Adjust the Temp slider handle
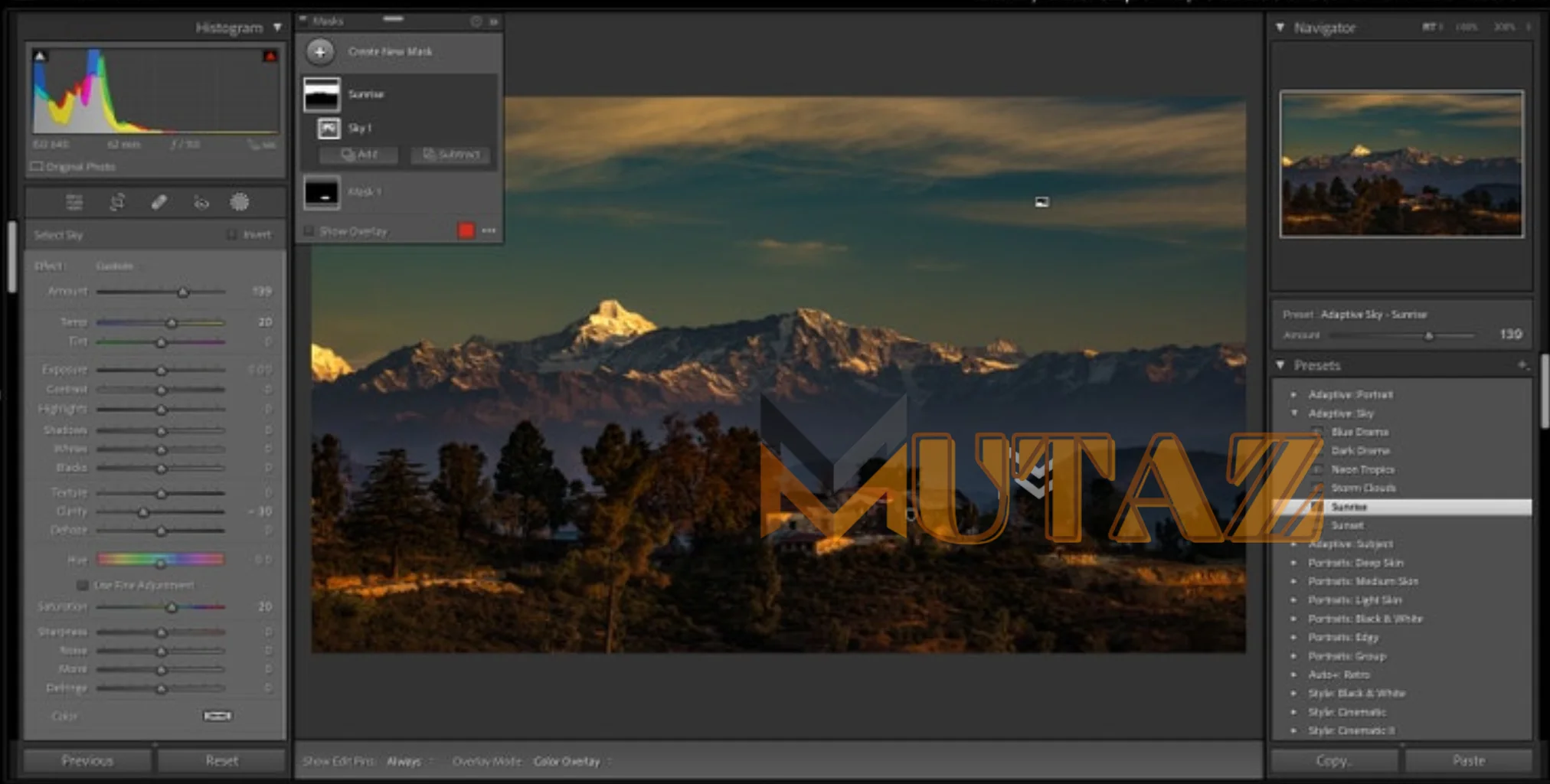The height and width of the screenshot is (784, 1550). (x=172, y=323)
